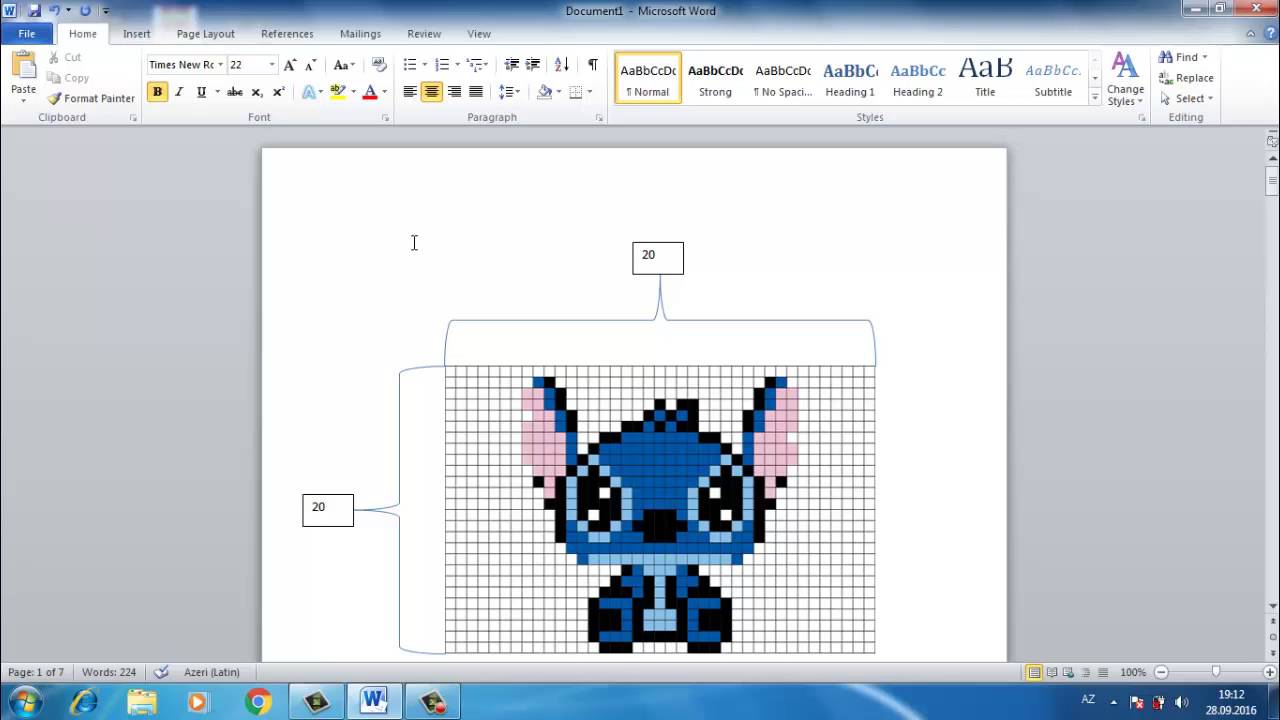Decrease paragraph indent
Screen dimensions: 1280x720
(x=512, y=65)
